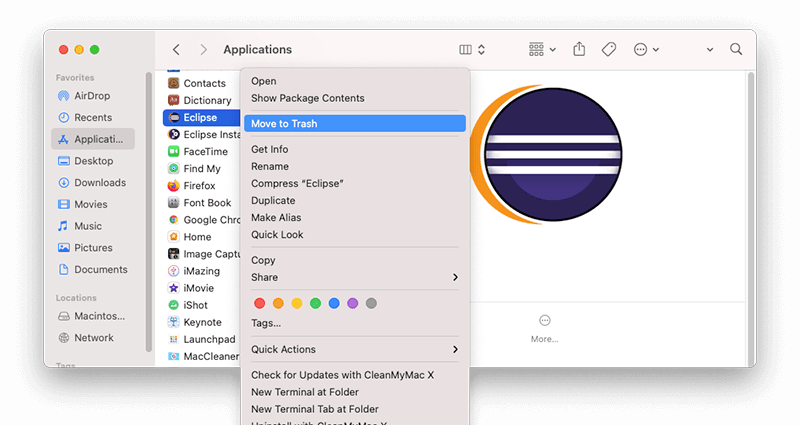
Task: Apply the gray tag color
Action: click(x=371, y=304)
